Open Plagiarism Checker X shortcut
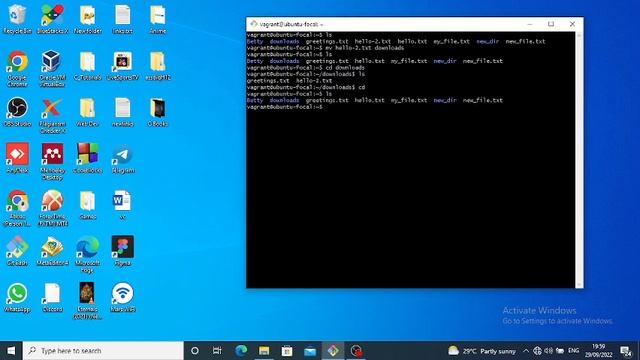Screen dimensions: 640x360 click(52, 116)
